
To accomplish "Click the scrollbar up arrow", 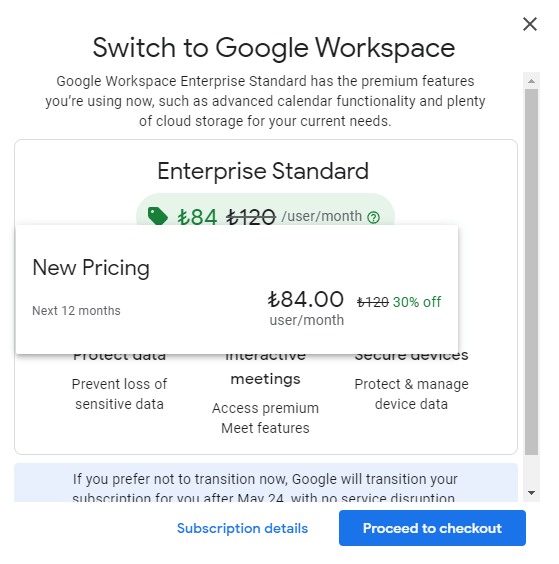I will coord(531,81).
